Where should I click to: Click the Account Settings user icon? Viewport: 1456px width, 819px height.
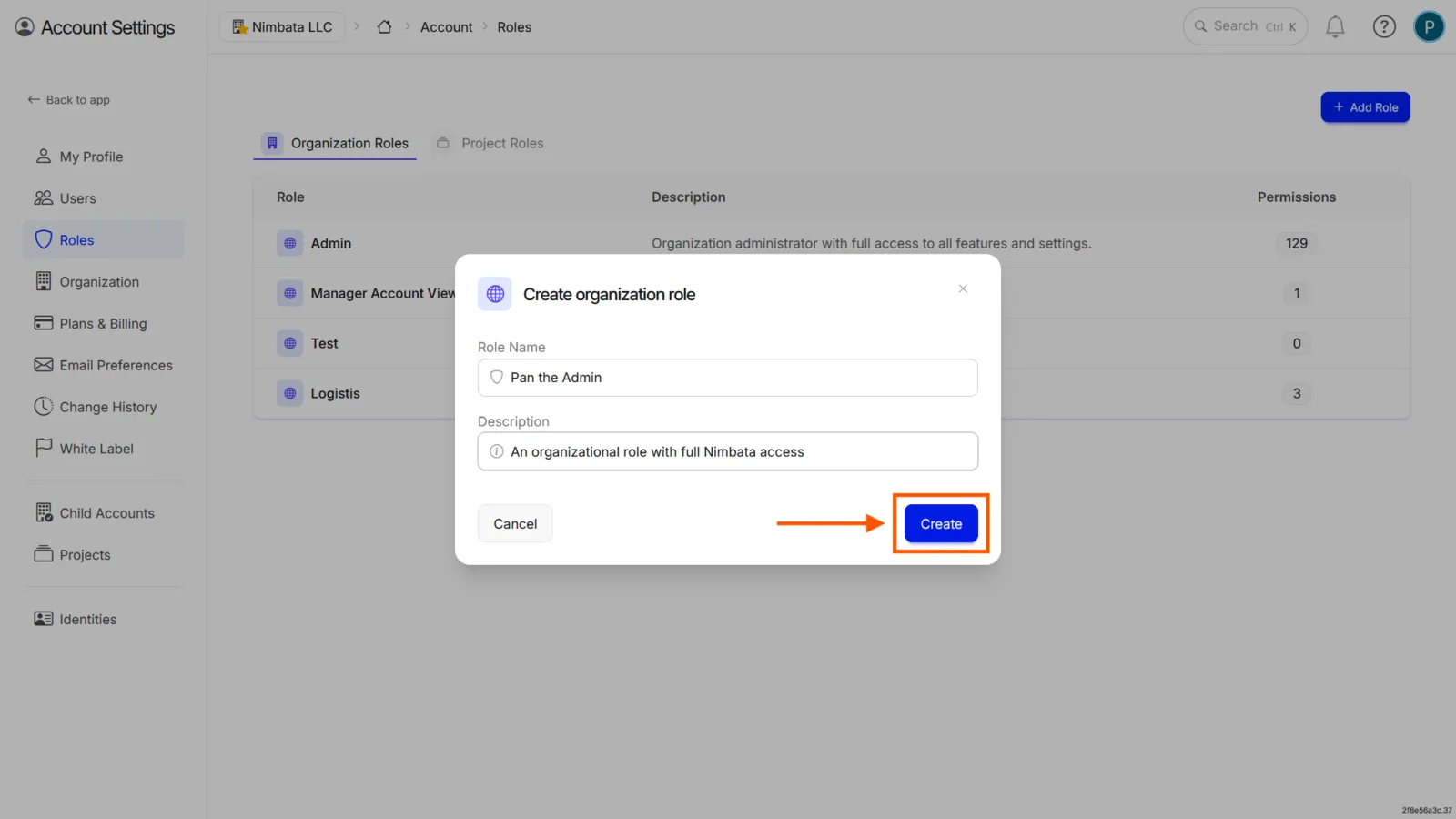point(25,27)
